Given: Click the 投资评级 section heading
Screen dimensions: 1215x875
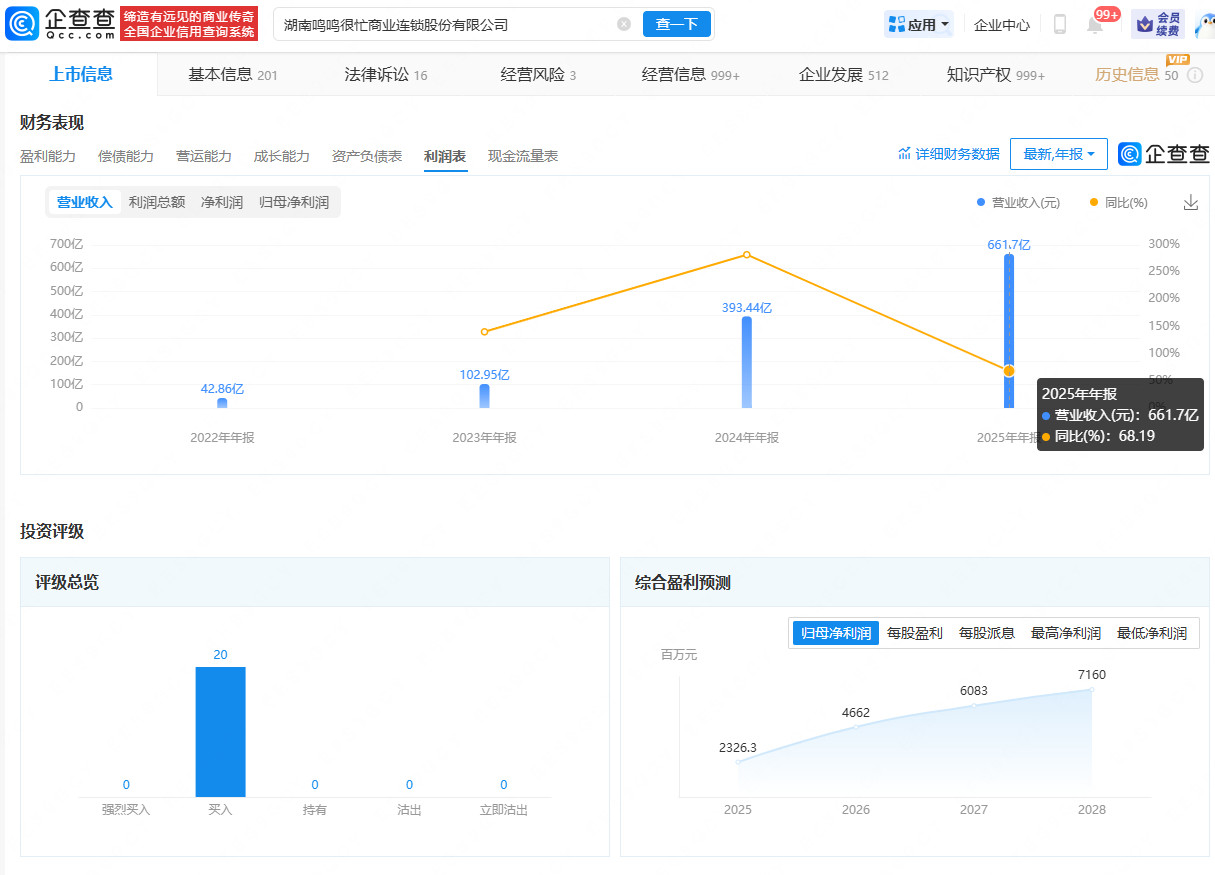Looking at the screenshot, I should (x=52, y=531).
